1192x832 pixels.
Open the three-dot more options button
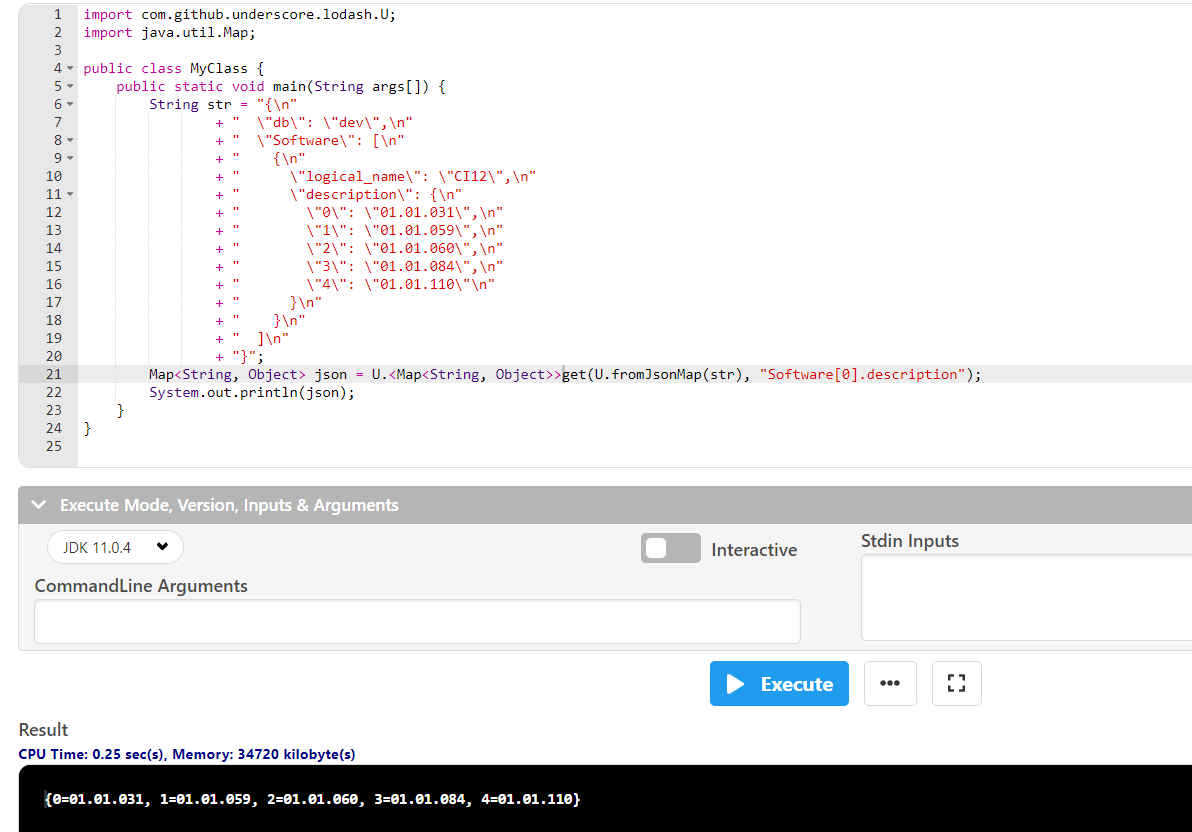[890, 684]
